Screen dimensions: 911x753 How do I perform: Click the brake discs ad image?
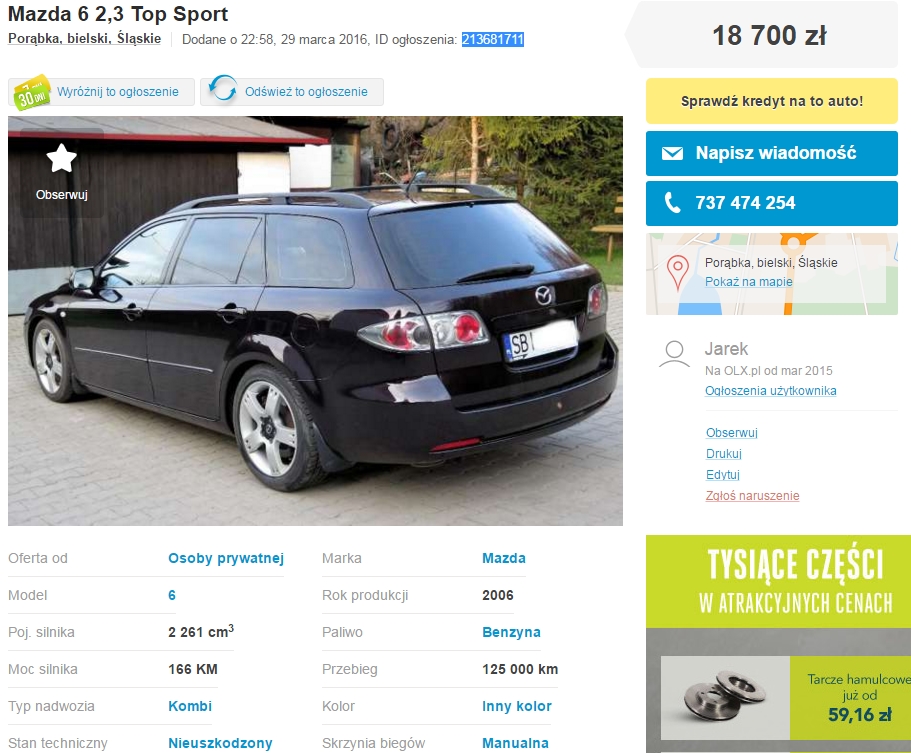(725, 697)
